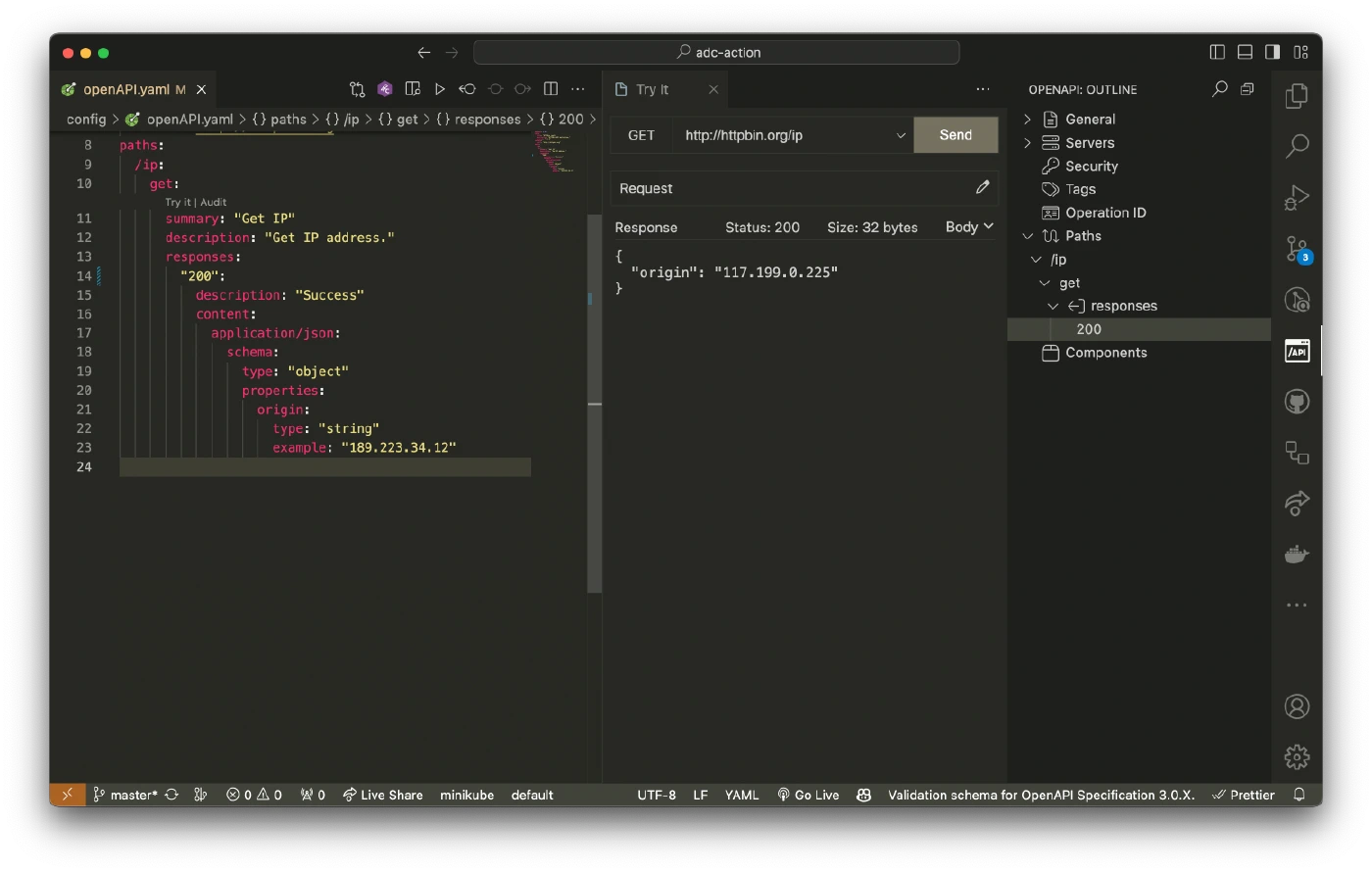Image resolution: width=1372 pixels, height=872 pixels.
Task: Click the run play triangle in editor toolbar
Action: 440,89
